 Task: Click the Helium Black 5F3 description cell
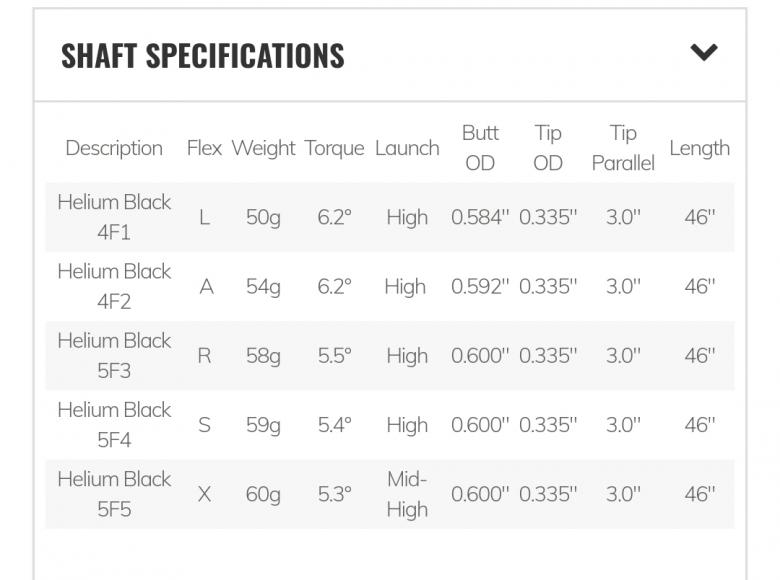pos(114,355)
